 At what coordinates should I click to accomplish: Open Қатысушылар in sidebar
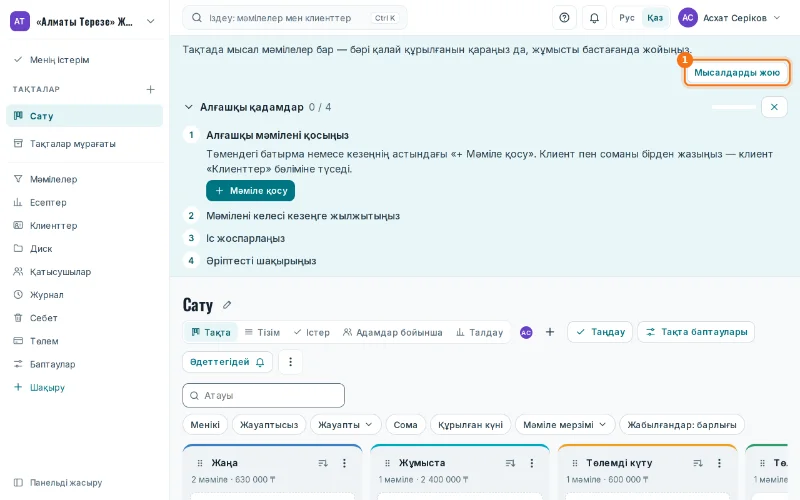click(x=85, y=272)
